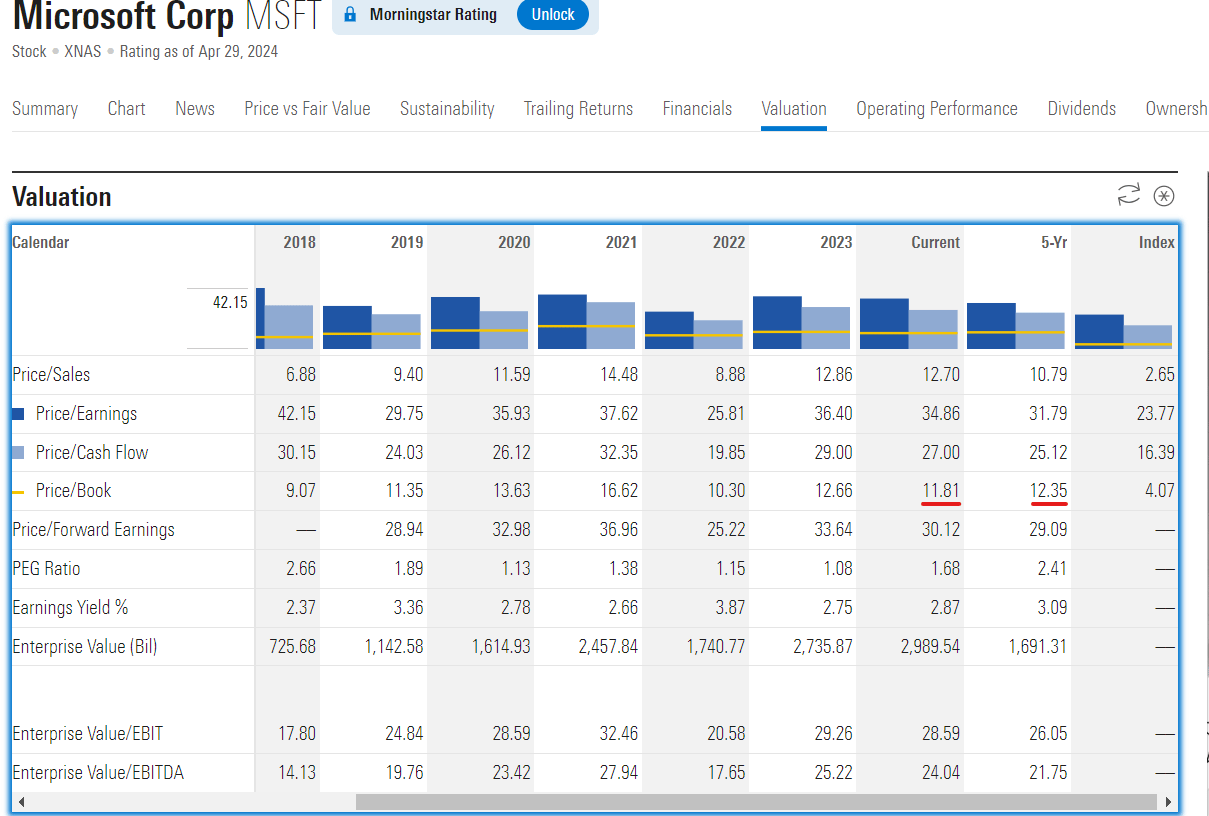This screenshot has width=1209, height=816.
Task: Click the 2021 Price/Earnings value 37.62
Action: (619, 414)
